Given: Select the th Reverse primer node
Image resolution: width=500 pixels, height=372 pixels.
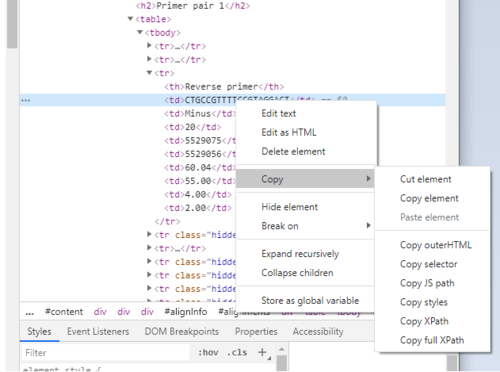Looking at the screenshot, I should (224, 87).
